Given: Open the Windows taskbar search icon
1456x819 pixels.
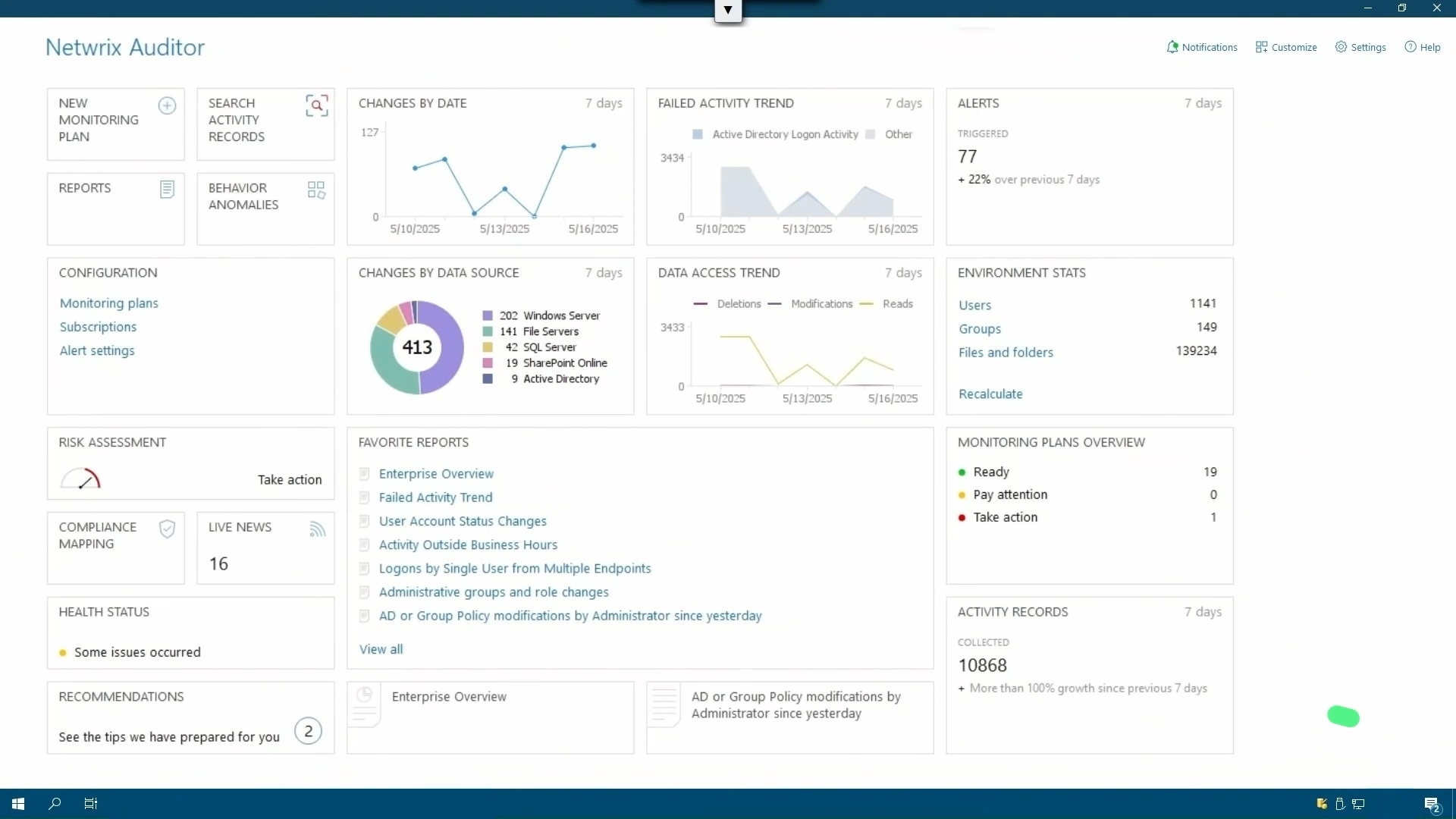Looking at the screenshot, I should pos(55,804).
